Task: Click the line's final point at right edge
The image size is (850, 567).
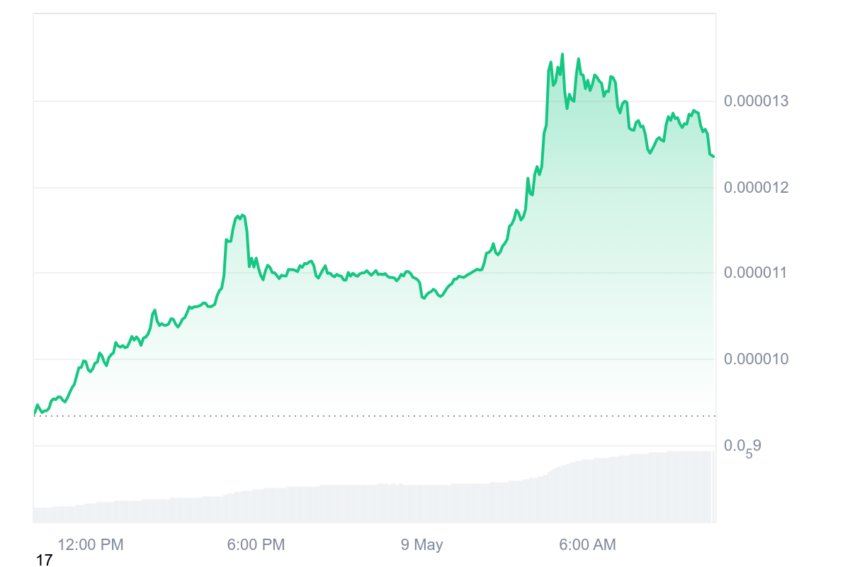Action: click(x=713, y=157)
